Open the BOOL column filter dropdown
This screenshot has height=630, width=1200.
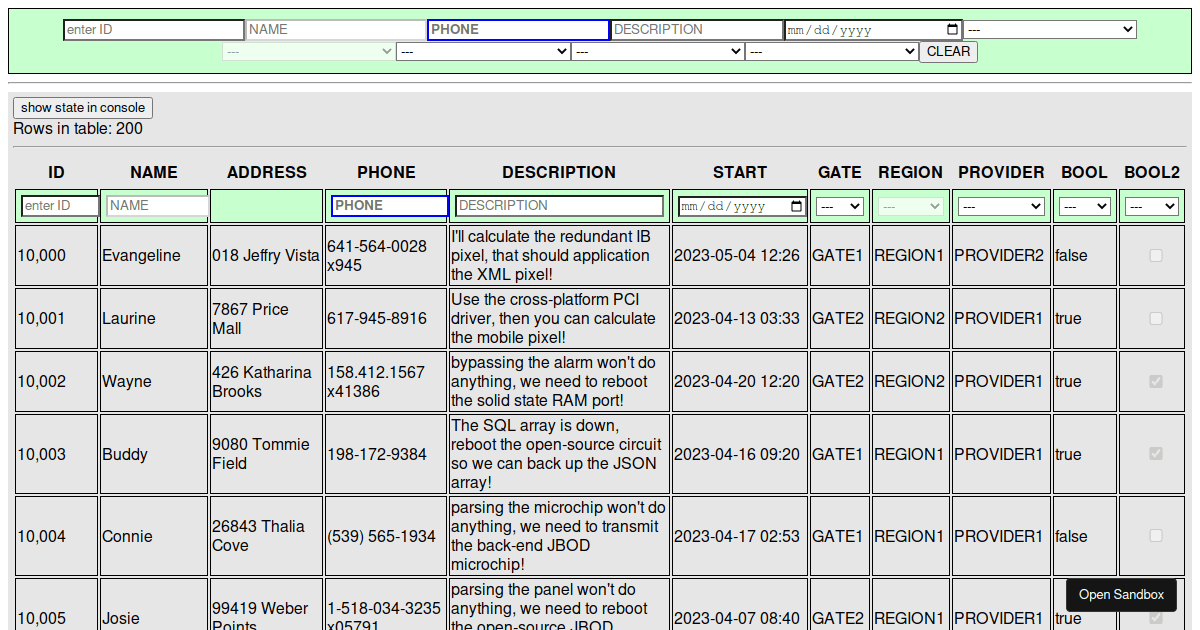(x=1084, y=207)
